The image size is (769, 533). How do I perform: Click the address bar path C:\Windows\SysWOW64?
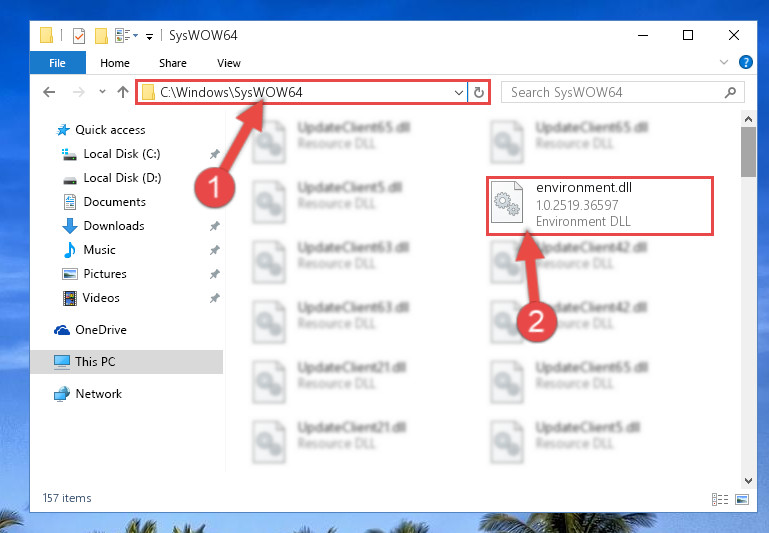[231, 92]
